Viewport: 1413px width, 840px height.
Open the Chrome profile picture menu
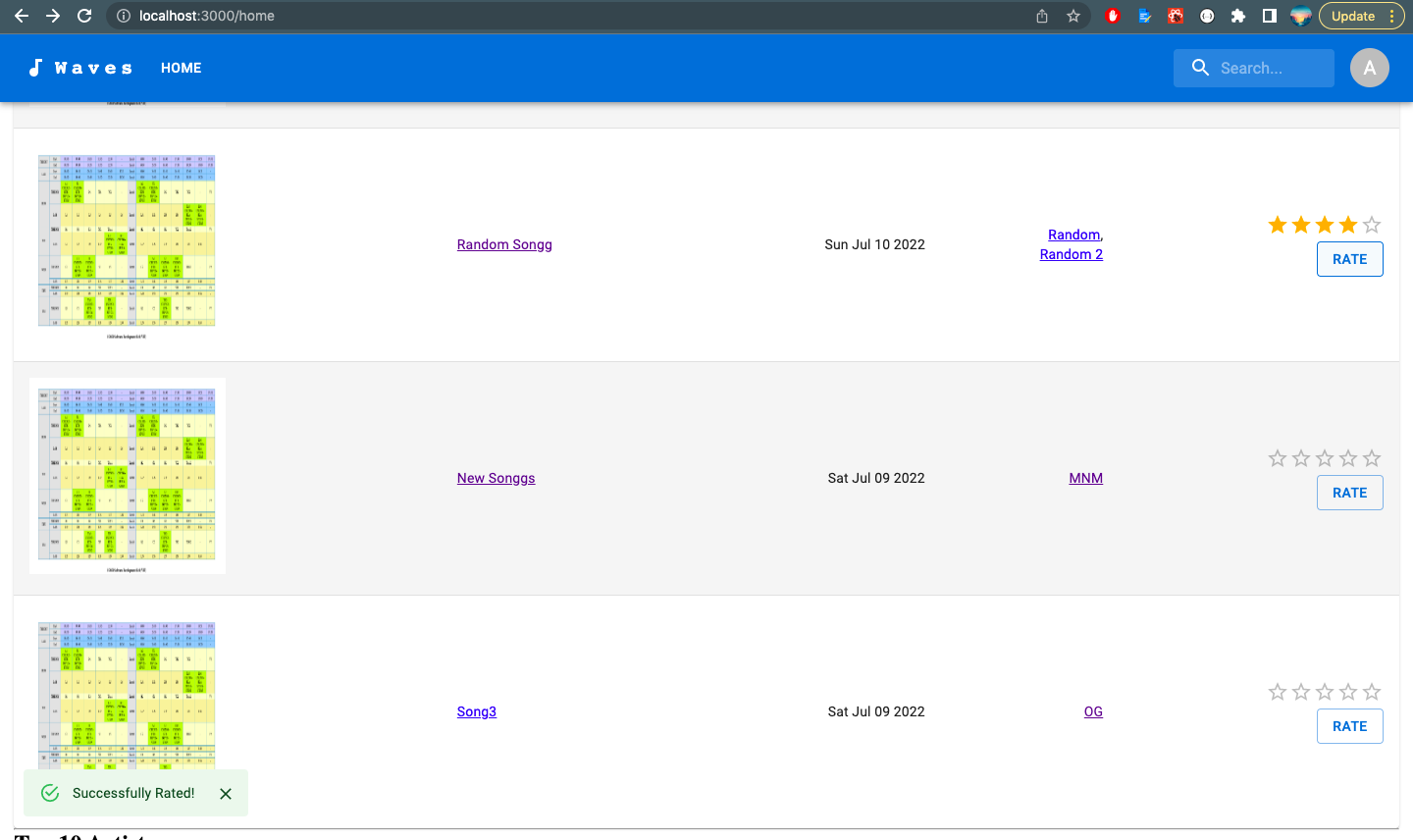click(1300, 16)
